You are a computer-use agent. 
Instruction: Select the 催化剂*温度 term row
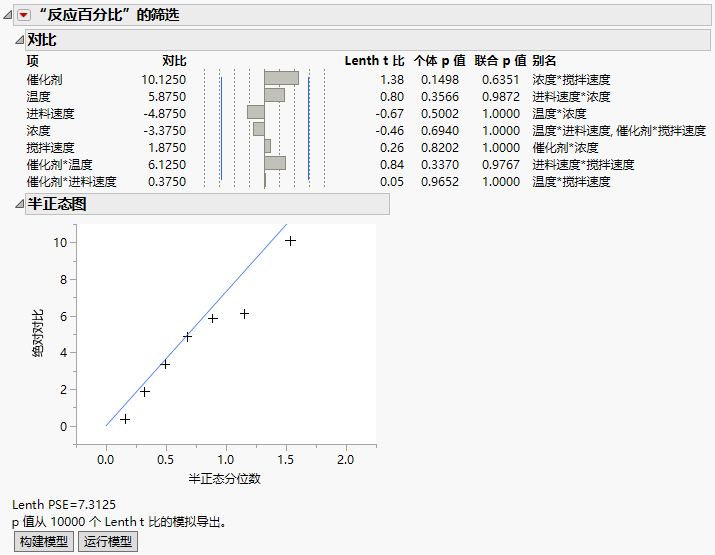tap(59, 165)
